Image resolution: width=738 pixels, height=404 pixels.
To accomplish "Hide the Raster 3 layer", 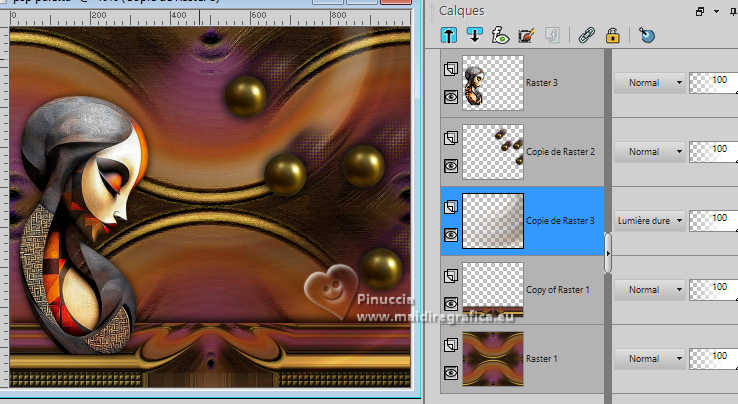I will point(450,97).
